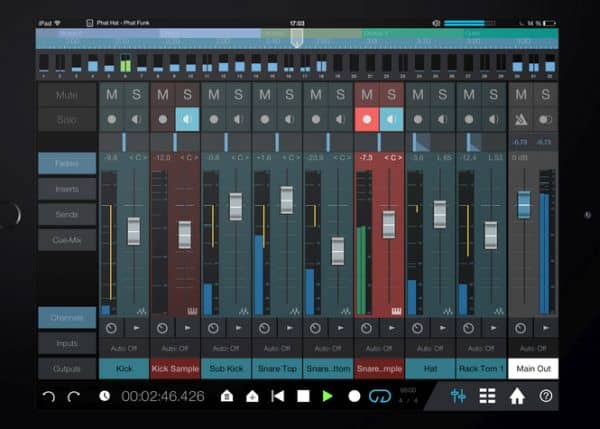Select the Kick channel name label
Viewport: 600px width, 429px height.
tap(124, 369)
